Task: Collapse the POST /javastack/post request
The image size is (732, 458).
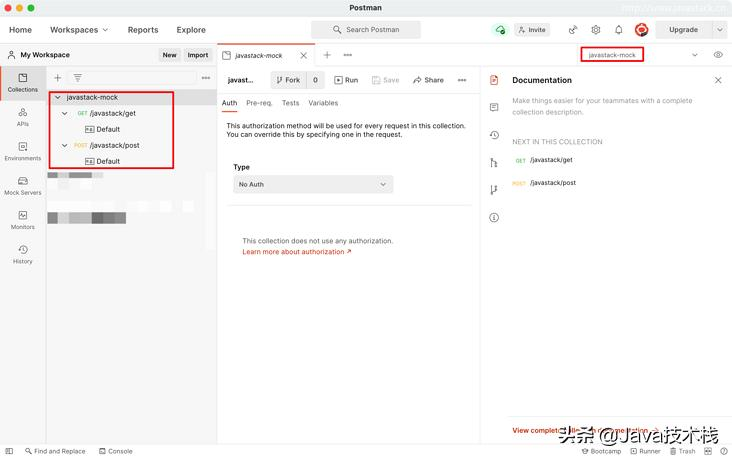Action: (64, 145)
